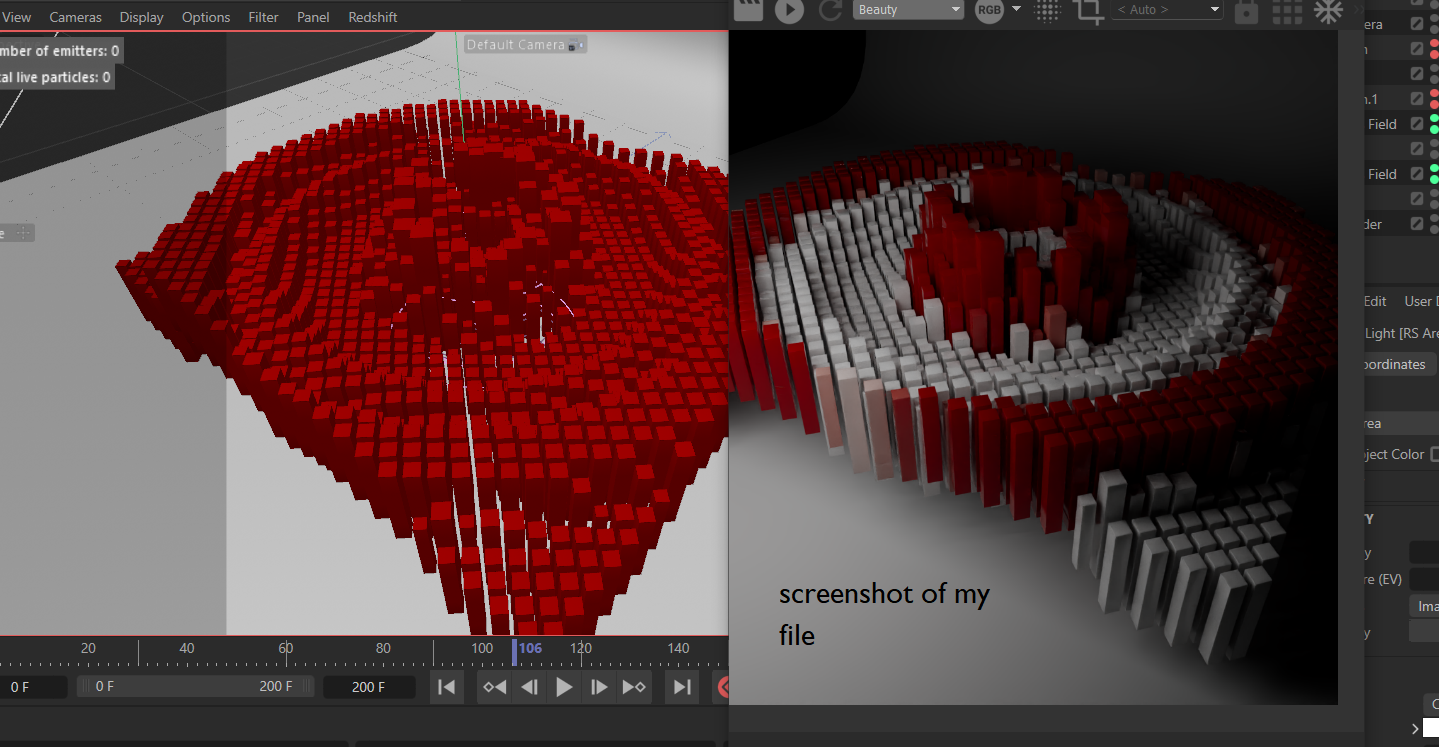Jump to next keyframe
Viewport: 1439px width, 747px height.
coord(634,687)
